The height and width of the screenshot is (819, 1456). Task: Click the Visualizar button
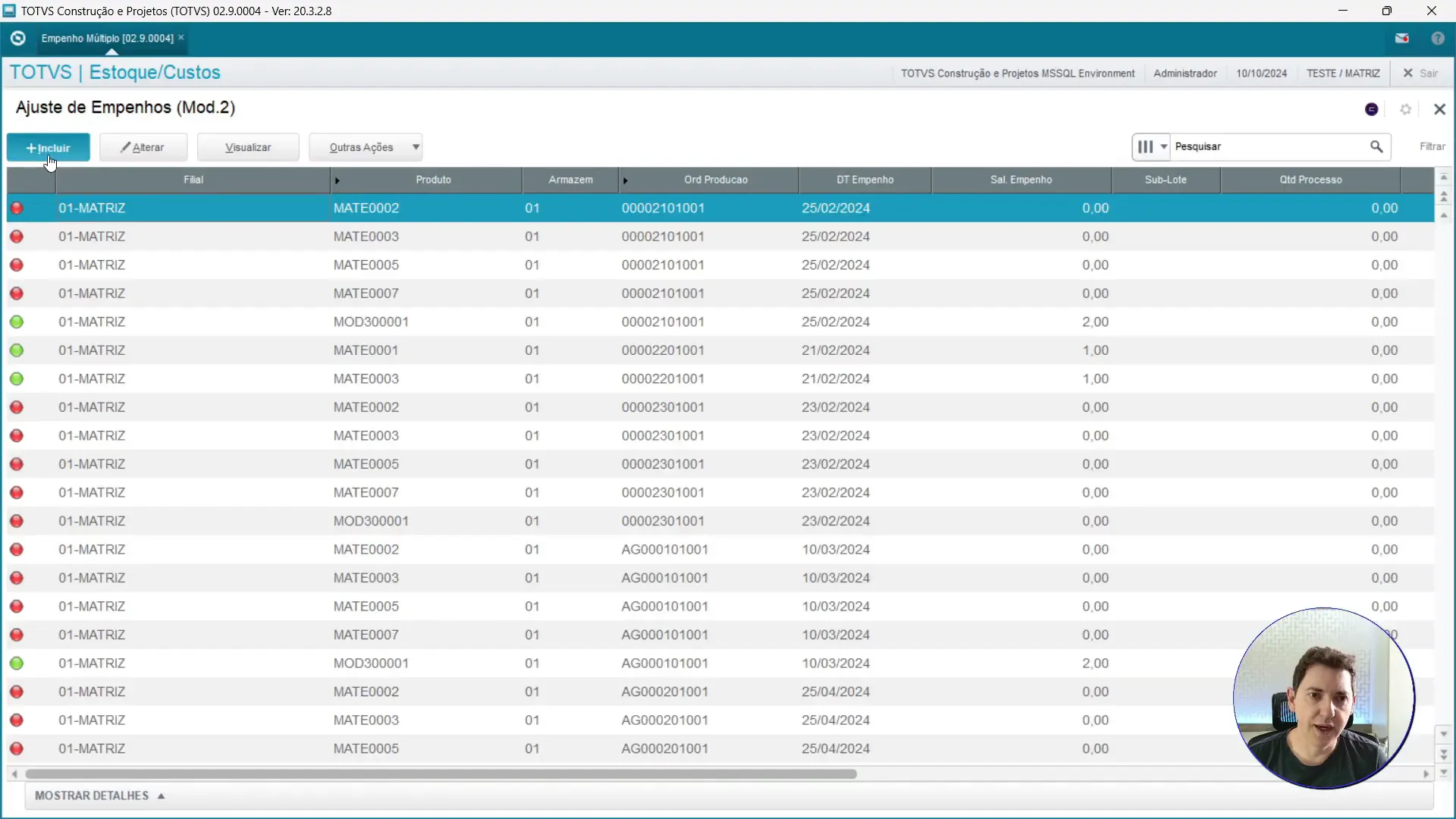pos(248,147)
